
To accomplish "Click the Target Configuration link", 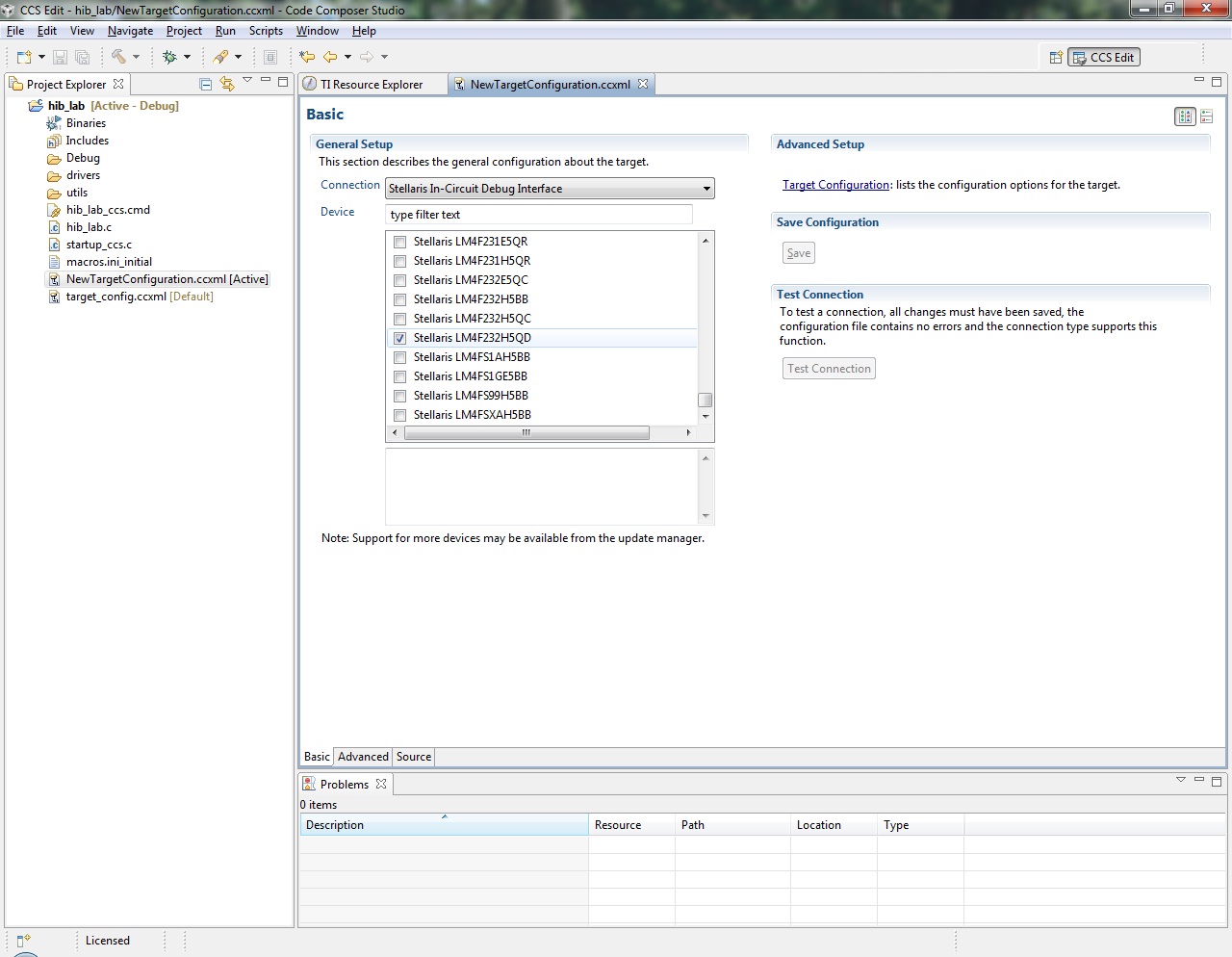I will (x=835, y=185).
